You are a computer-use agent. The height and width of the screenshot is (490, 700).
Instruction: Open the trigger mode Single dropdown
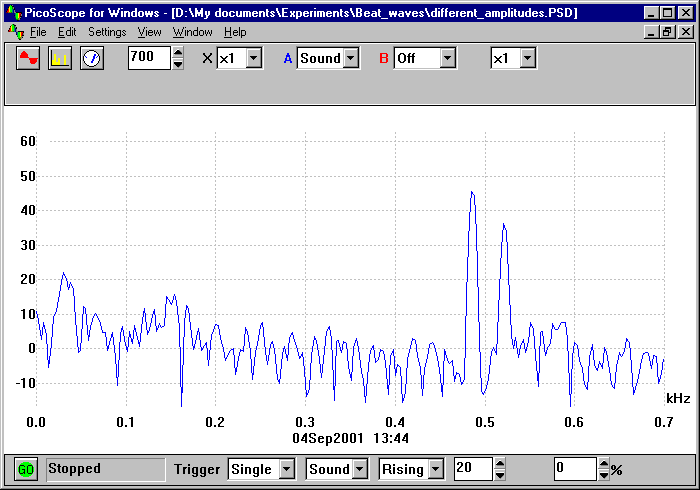(x=286, y=469)
